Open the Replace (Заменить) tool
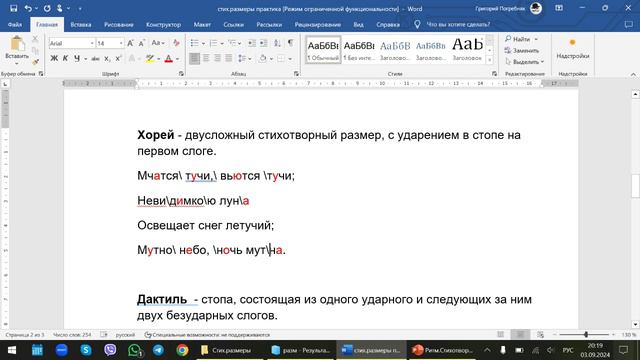The image size is (640, 360). [522, 51]
